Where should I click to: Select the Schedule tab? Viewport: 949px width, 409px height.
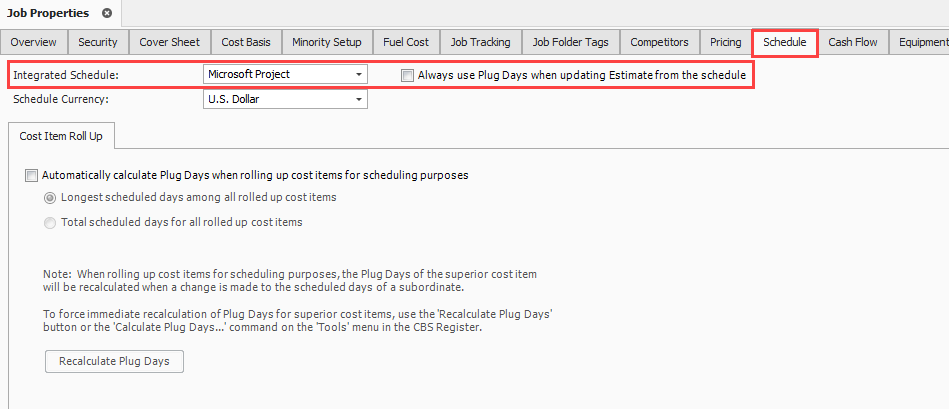785,42
